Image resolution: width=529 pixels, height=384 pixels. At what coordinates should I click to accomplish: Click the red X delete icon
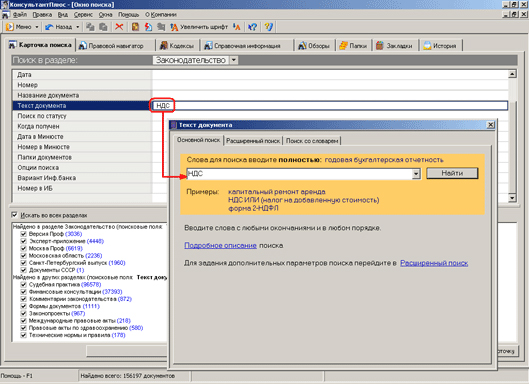[x=119, y=27]
